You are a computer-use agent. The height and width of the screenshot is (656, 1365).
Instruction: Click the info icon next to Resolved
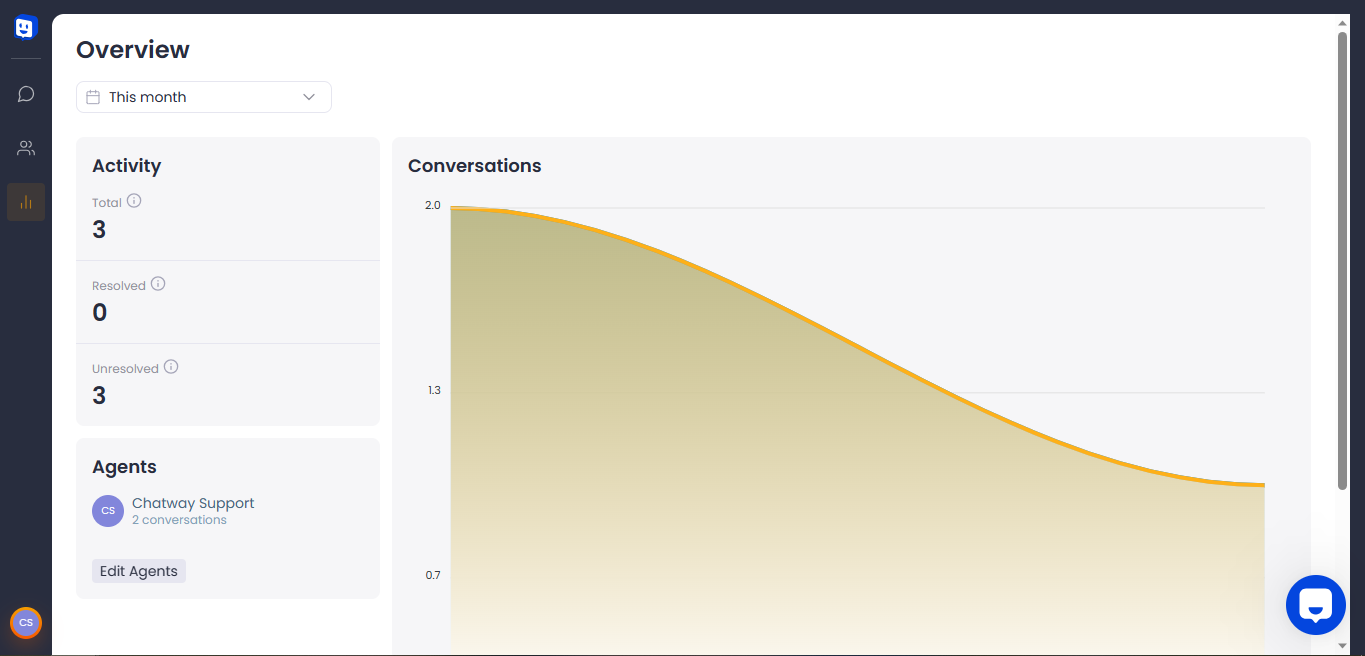(158, 284)
